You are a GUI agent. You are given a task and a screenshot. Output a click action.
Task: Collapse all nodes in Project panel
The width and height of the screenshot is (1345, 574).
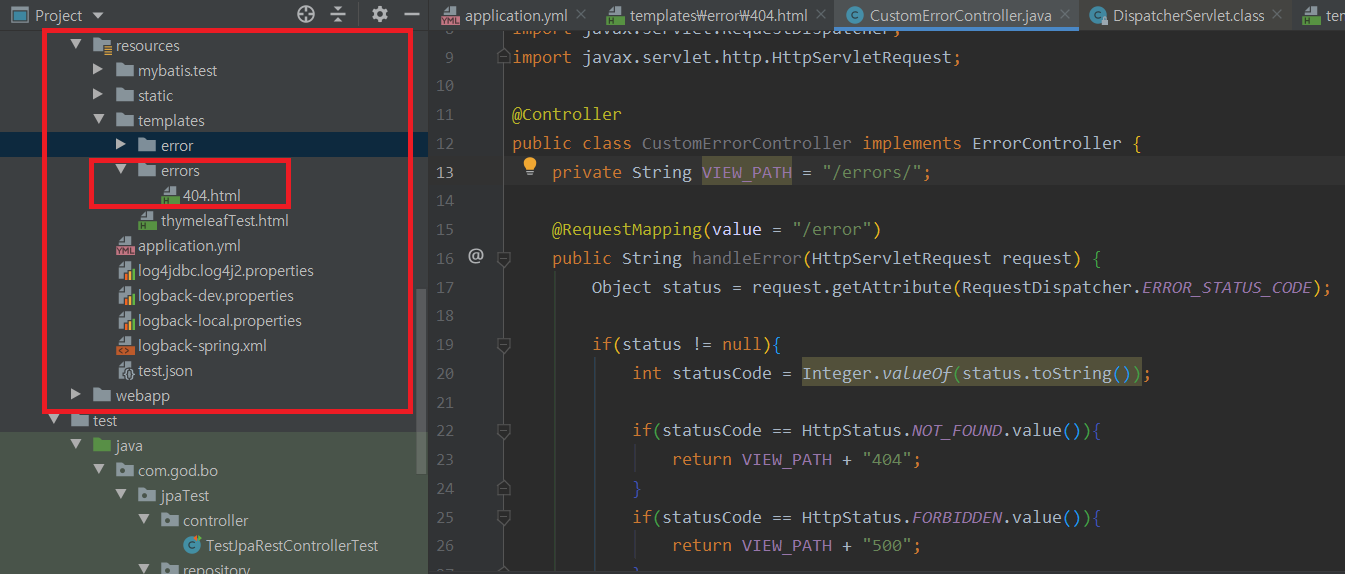pos(338,15)
